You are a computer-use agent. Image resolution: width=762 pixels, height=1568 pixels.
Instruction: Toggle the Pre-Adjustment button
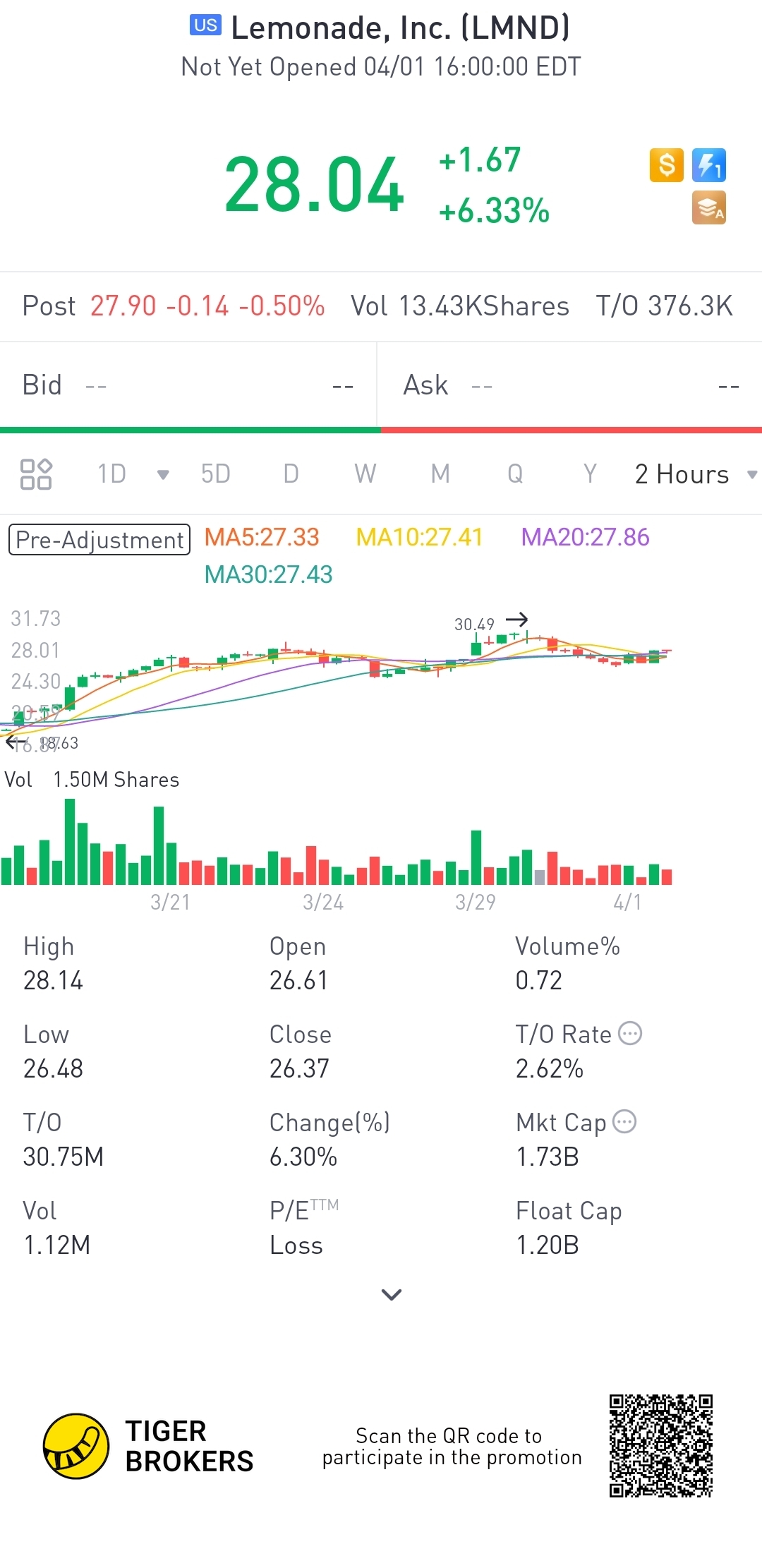tap(99, 540)
